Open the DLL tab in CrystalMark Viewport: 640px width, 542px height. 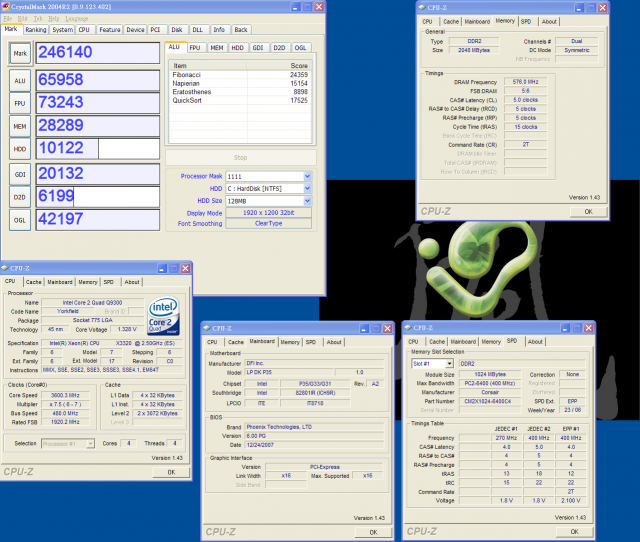198,30
